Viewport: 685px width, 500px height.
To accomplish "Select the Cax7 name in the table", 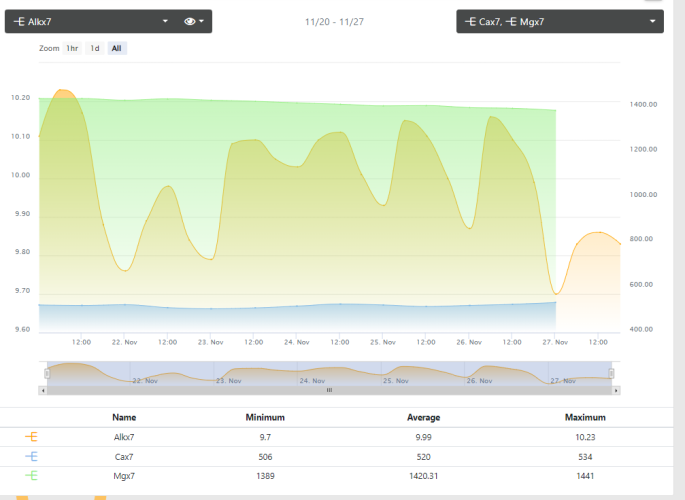I will (124, 457).
